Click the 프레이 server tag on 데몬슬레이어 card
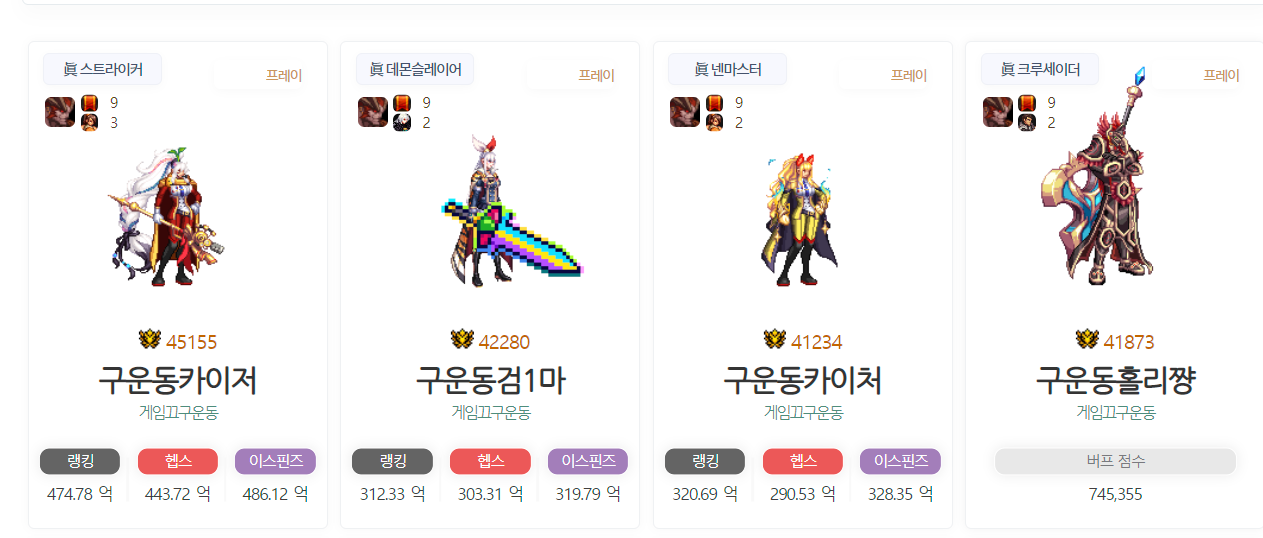The height and width of the screenshot is (538, 1263). pos(597,75)
